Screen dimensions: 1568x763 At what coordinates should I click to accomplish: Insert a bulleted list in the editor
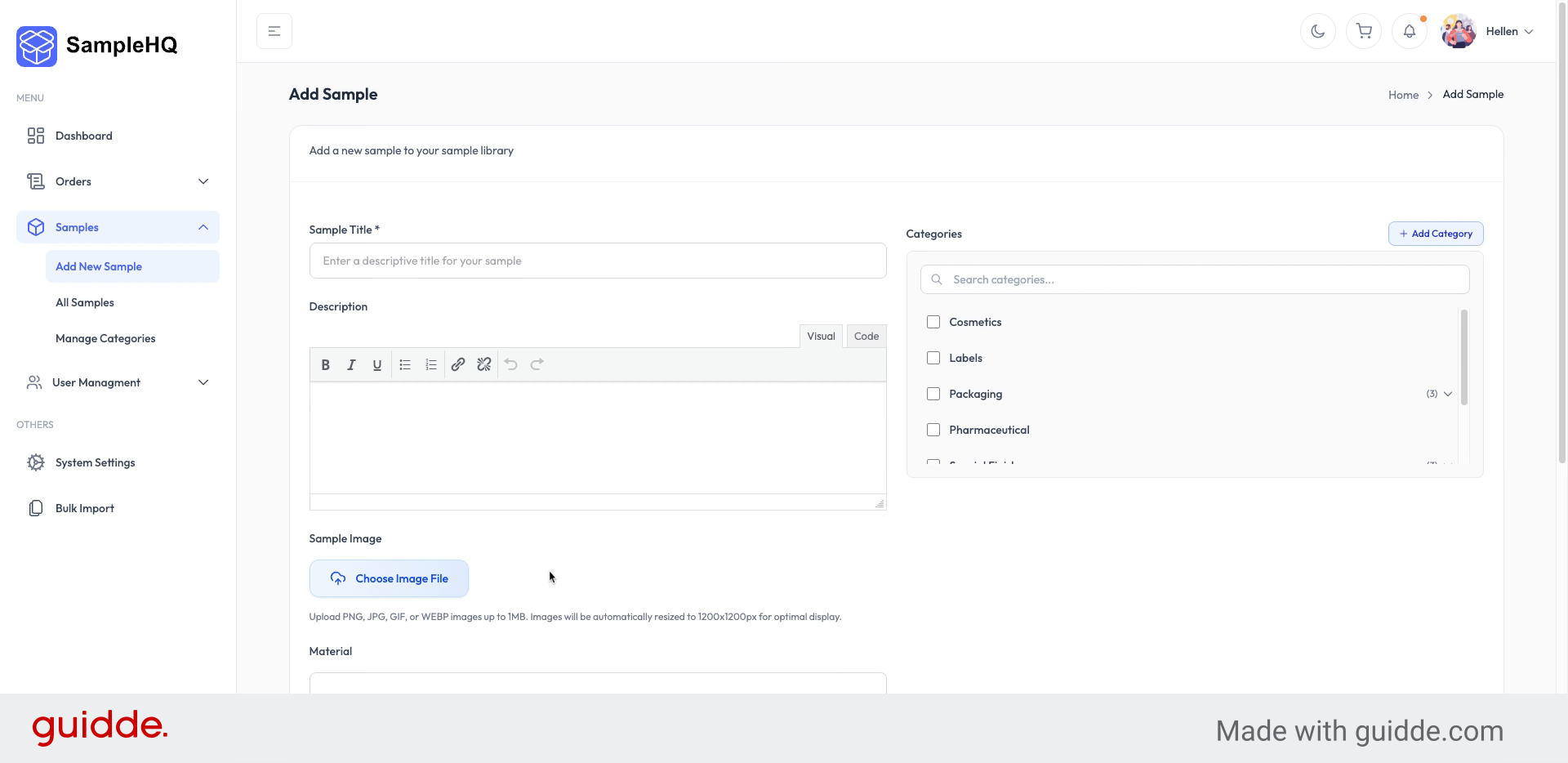click(405, 365)
